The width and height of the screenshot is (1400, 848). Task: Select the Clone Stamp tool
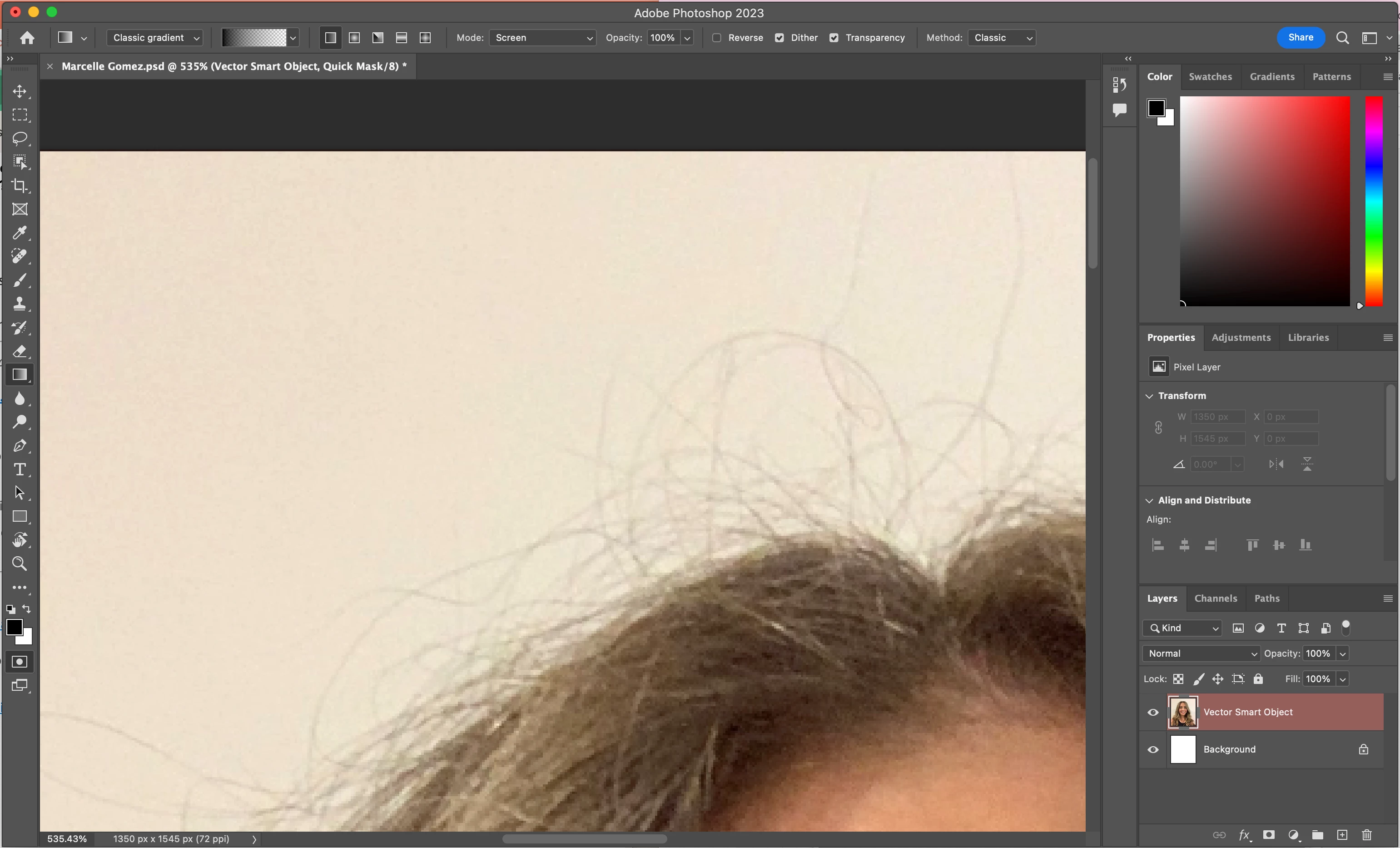[x=20, y=304]
